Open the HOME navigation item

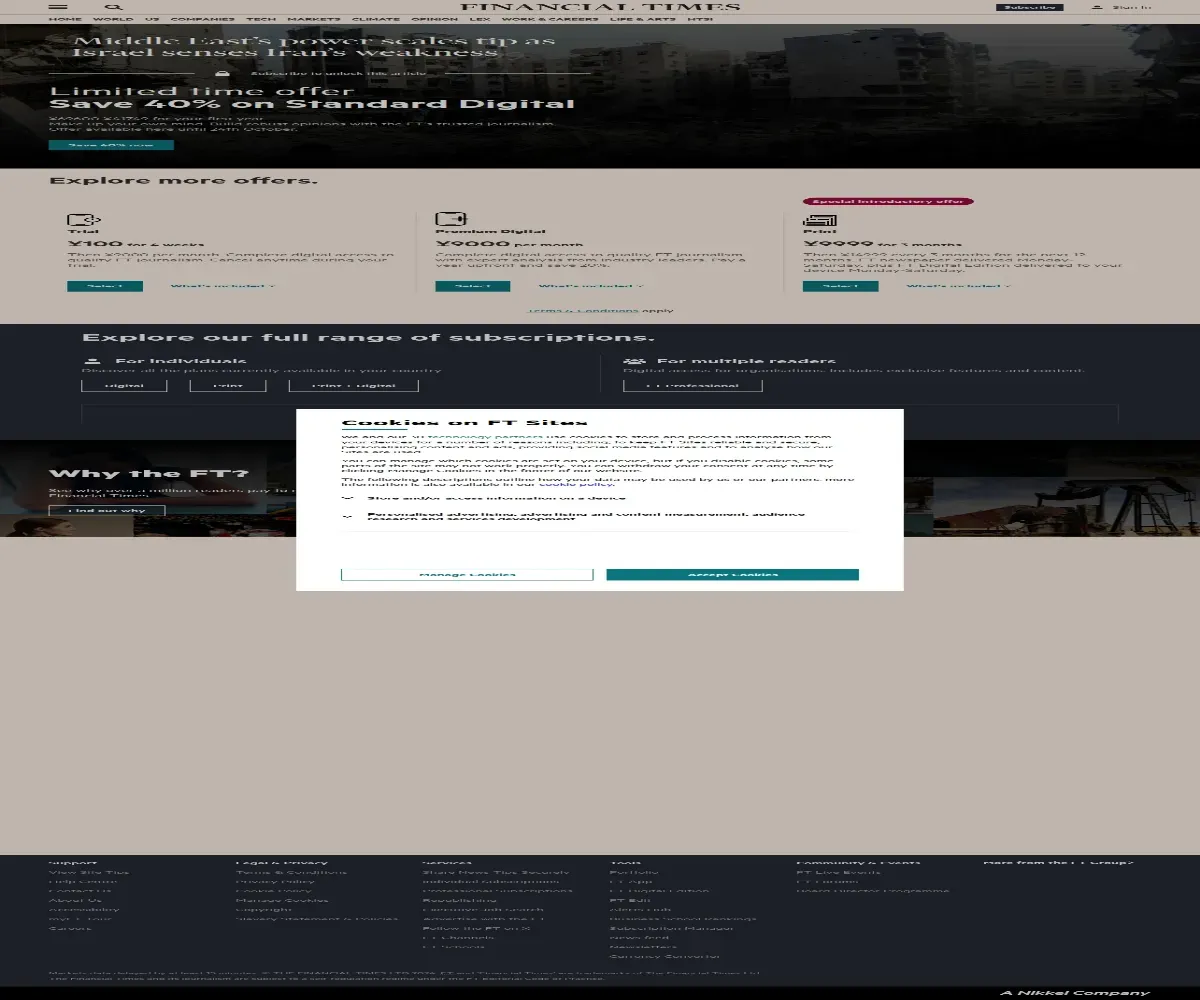(65, 19)
